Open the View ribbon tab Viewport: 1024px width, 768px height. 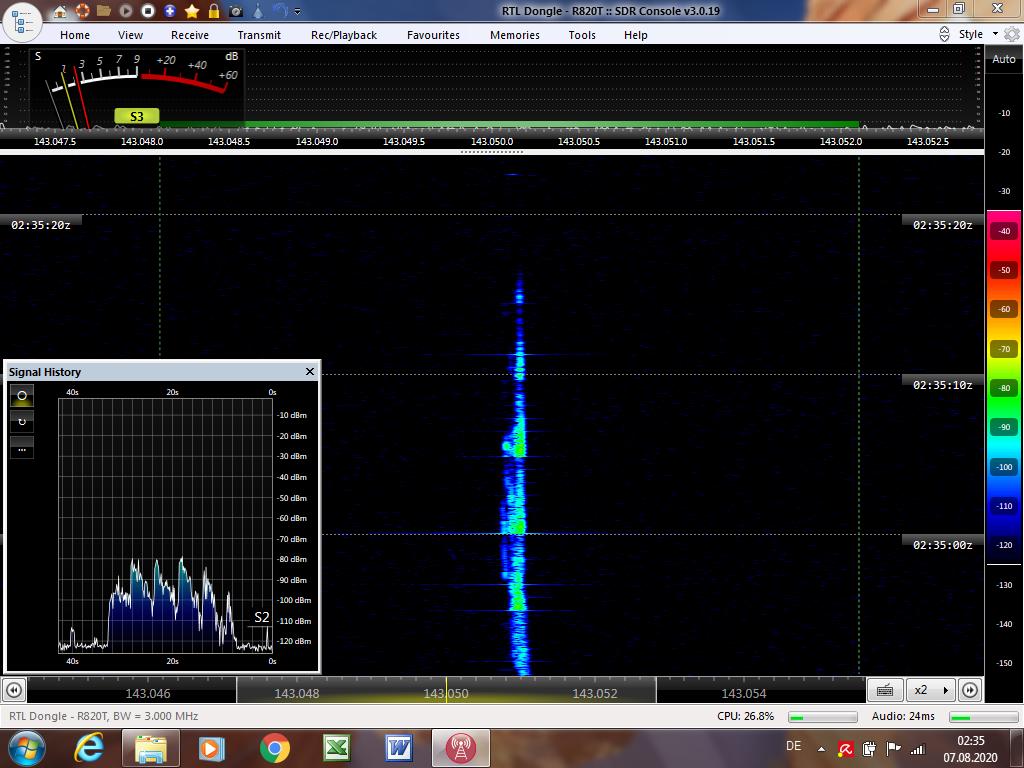click(x=131, y=35)
